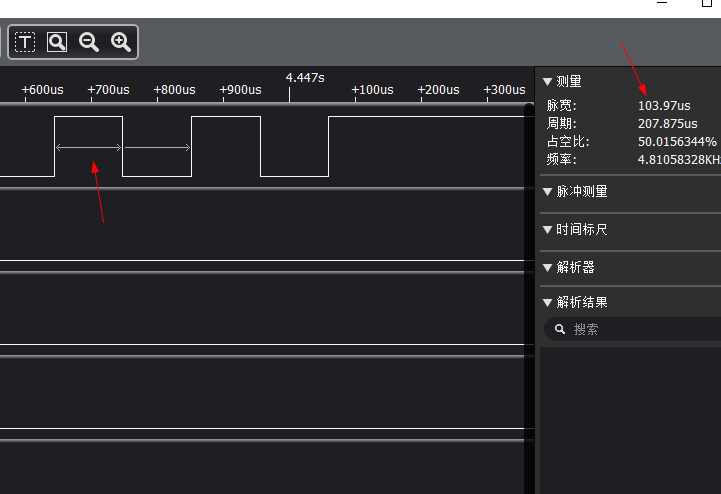The height and width of the screenshot is (494, 721).
Task: Collapse the 解析结果 section
Action: 547,303
